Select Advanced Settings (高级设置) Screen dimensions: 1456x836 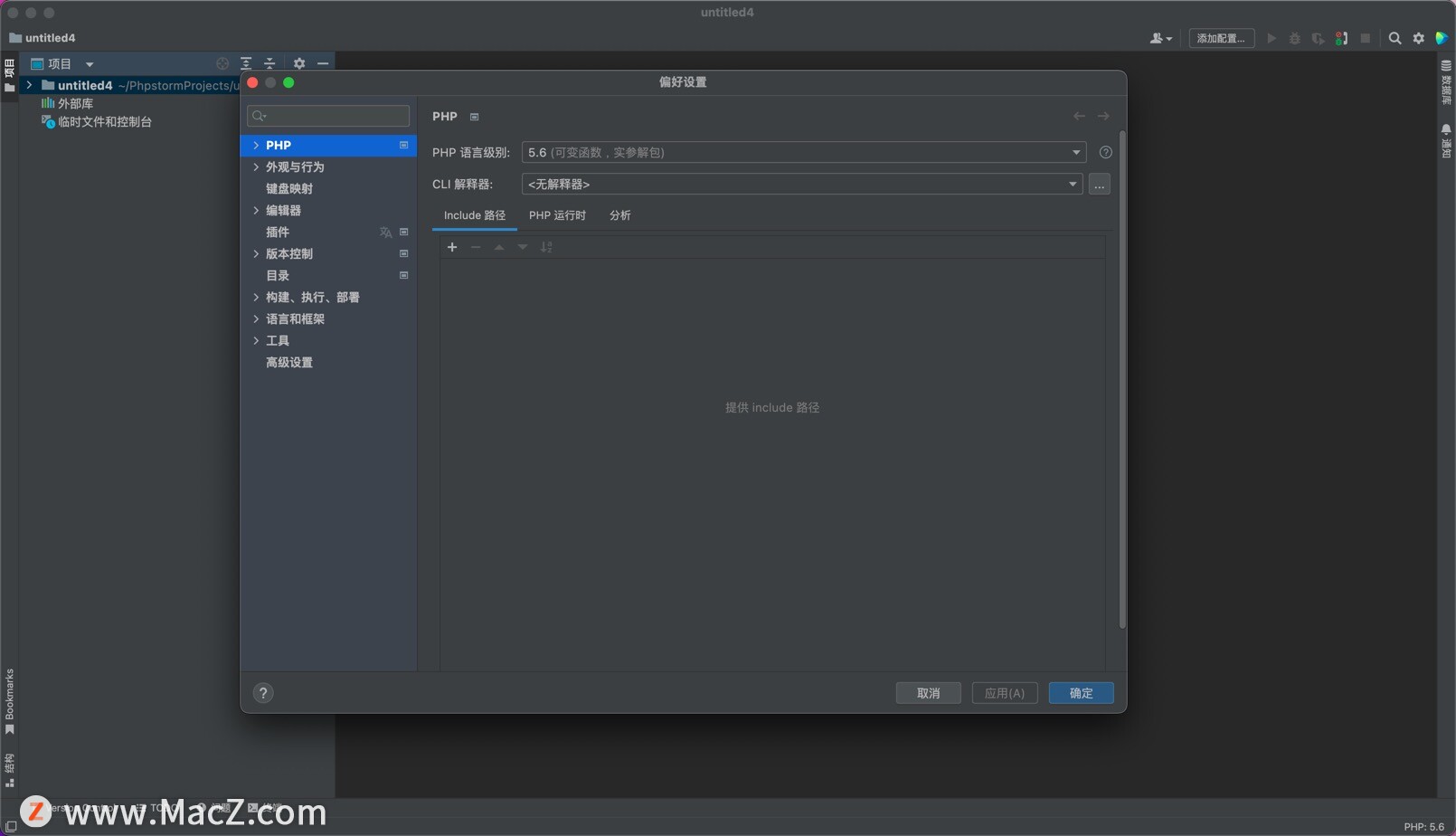click(x=289, y=362)
